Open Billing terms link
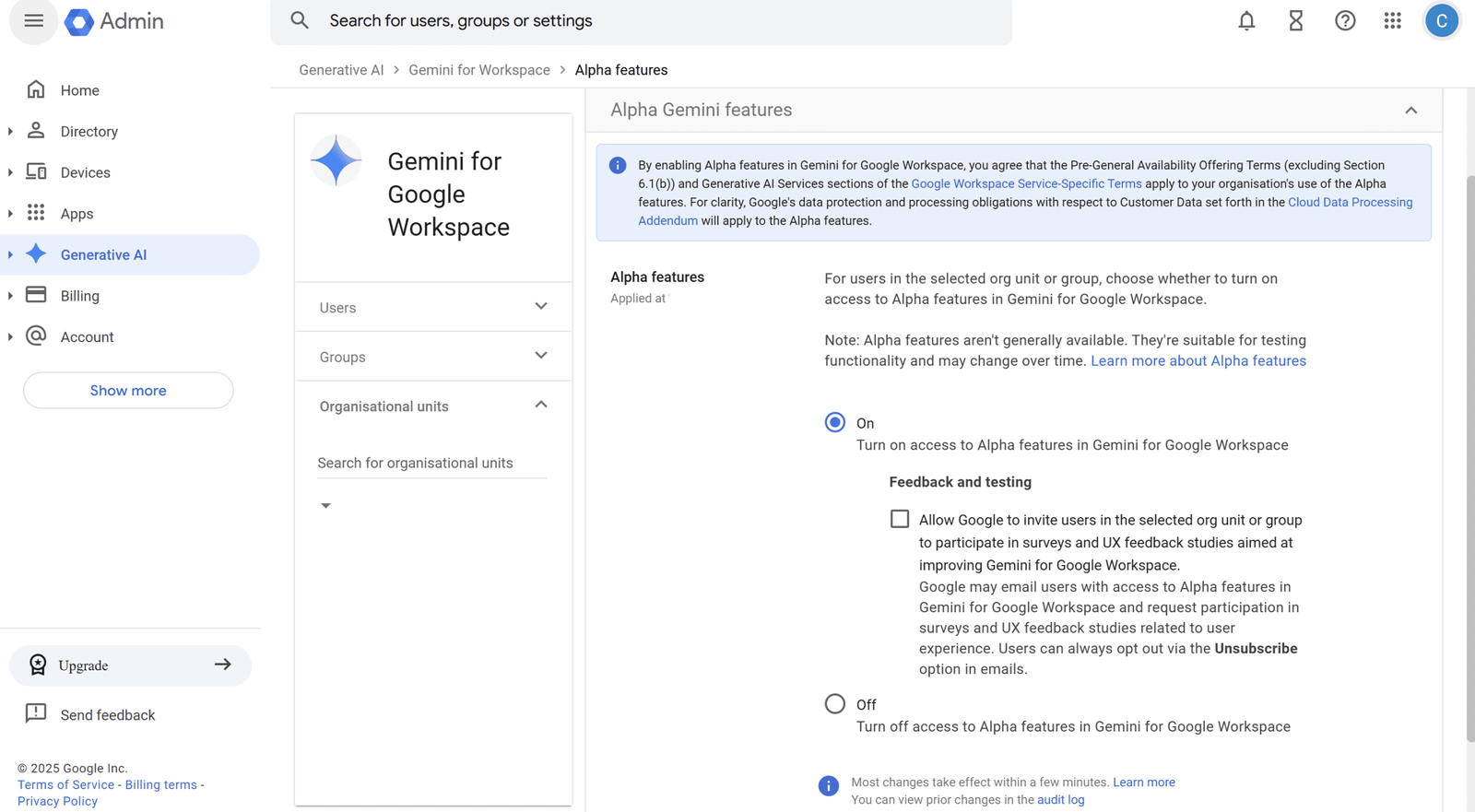Viewport: 1475px width, 812px height. coord(161,784)
